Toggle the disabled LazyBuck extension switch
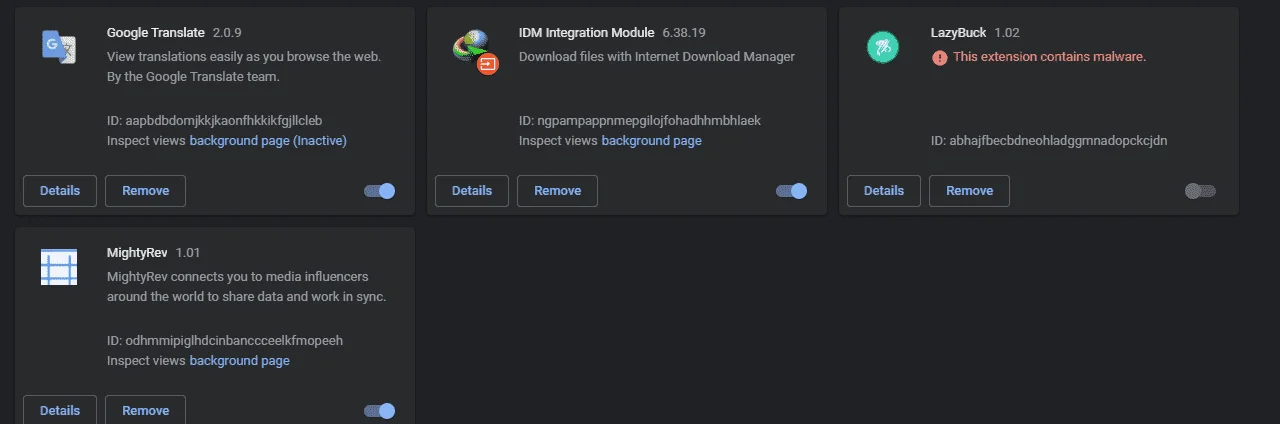The image size is (1280, 424). (x=1200, y=191)
